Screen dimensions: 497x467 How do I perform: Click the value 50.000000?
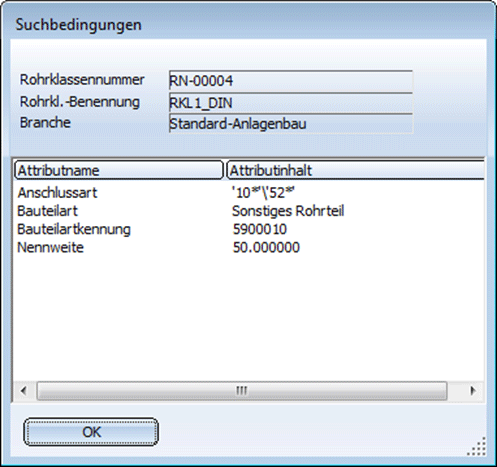[266, 248]
